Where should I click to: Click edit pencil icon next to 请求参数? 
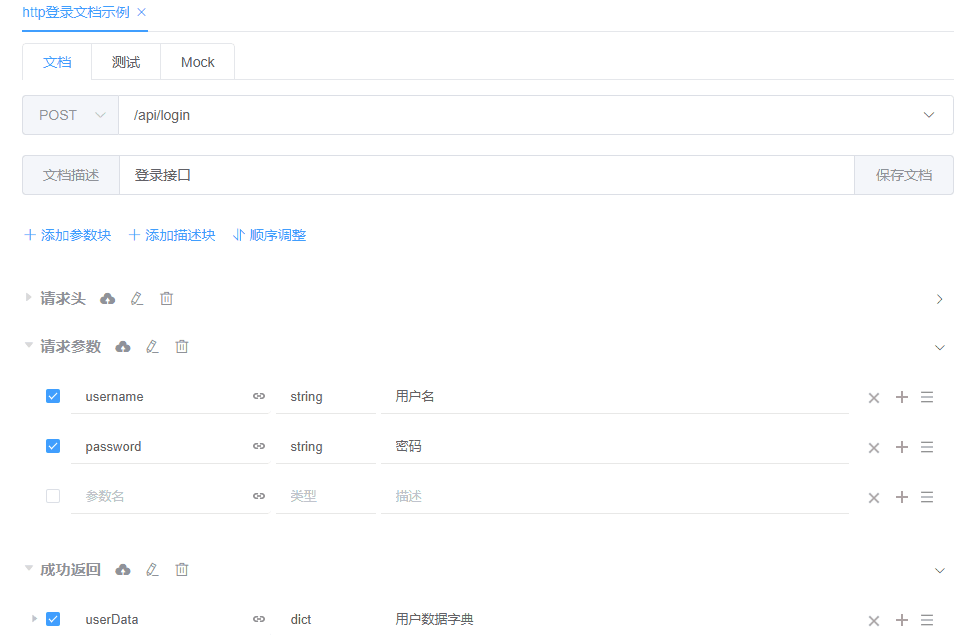(152, 347)
